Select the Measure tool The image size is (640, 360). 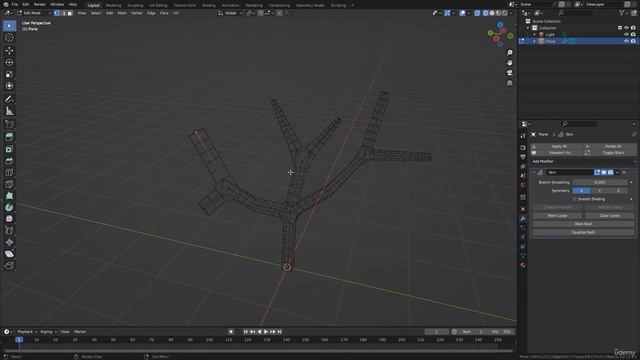9,111
